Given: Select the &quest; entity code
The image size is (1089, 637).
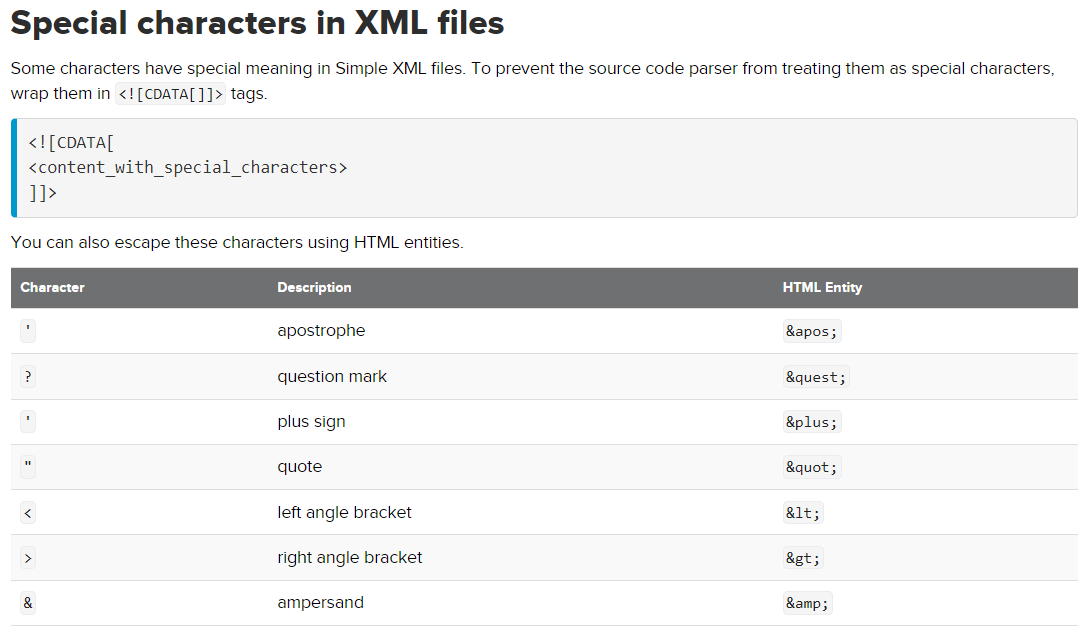Looking at the screenshot, I should tap(816, 377).
